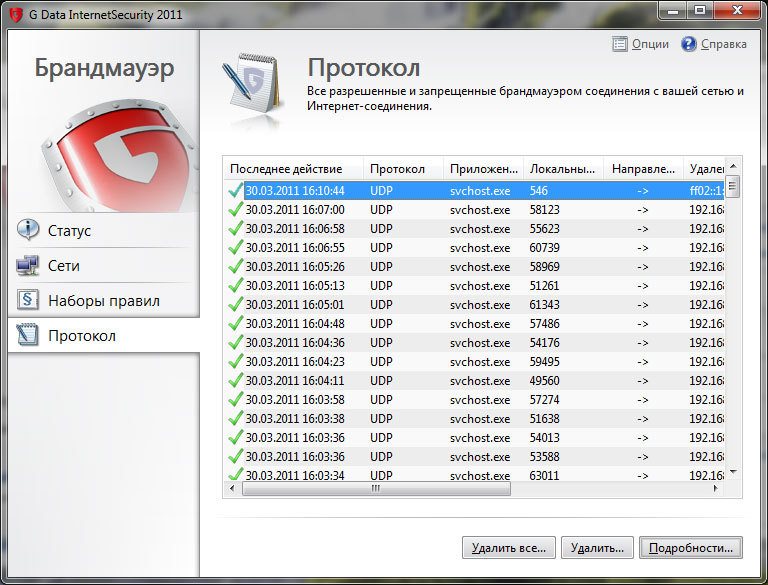Click the Удалить все... button
768x585 pixels.
pyautogui.click(x=508, y=547)
